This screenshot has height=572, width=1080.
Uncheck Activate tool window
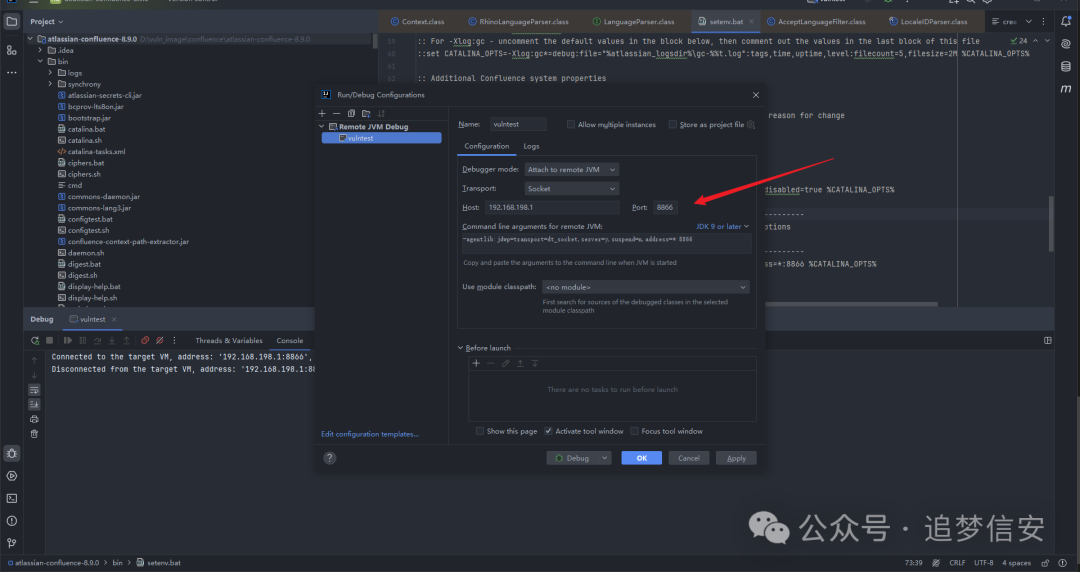point(548,431)
